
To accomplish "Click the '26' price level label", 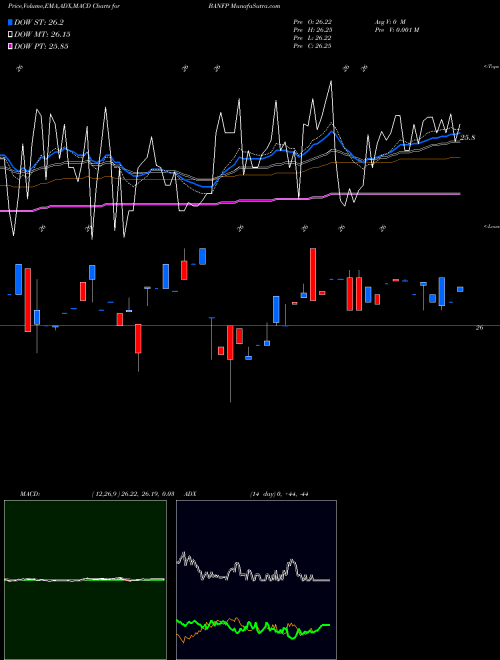I will [479, 328].
